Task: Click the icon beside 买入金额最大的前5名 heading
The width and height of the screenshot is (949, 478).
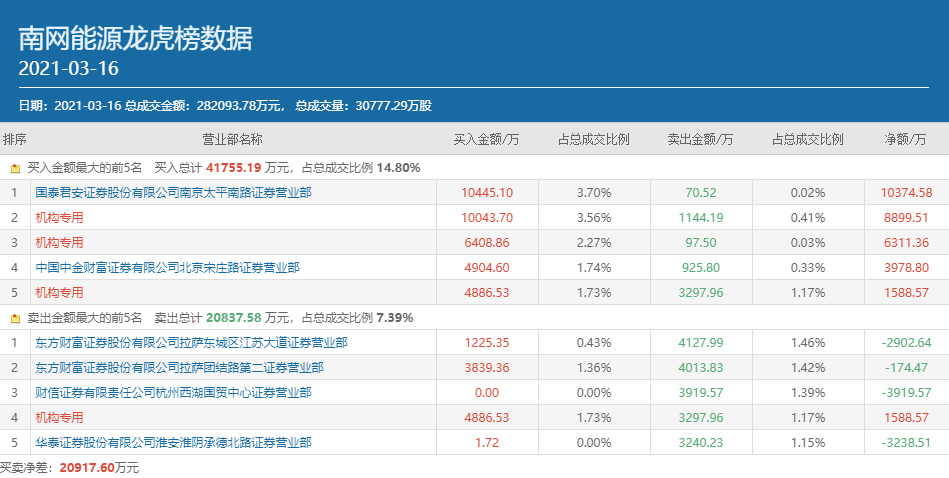Action: [x=15, y=168]
